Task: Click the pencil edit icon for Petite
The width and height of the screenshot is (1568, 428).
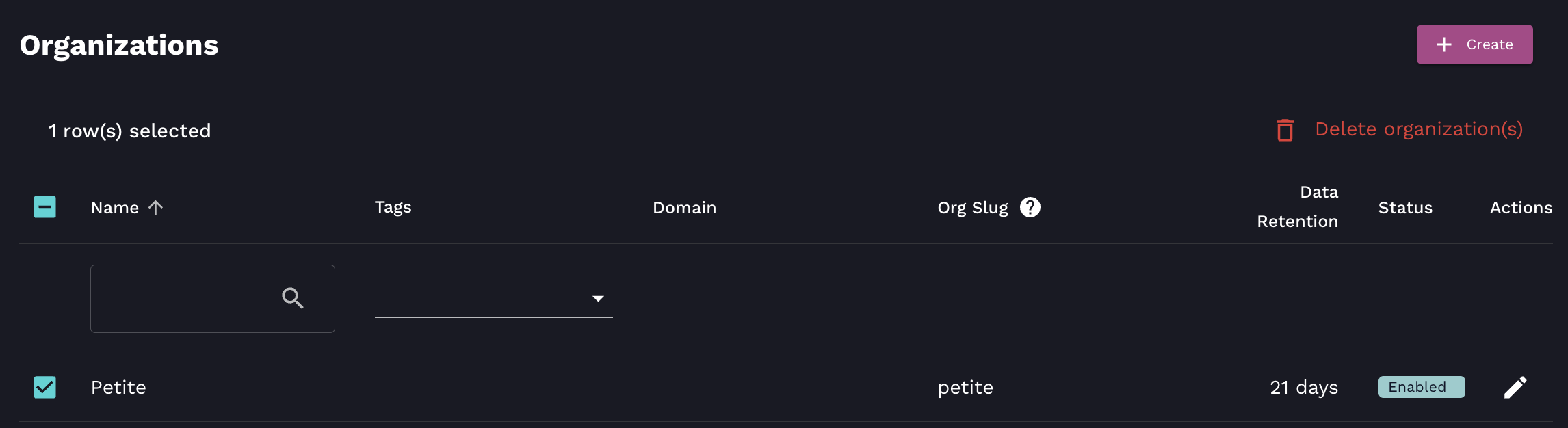Action: tap(1515, 387)
